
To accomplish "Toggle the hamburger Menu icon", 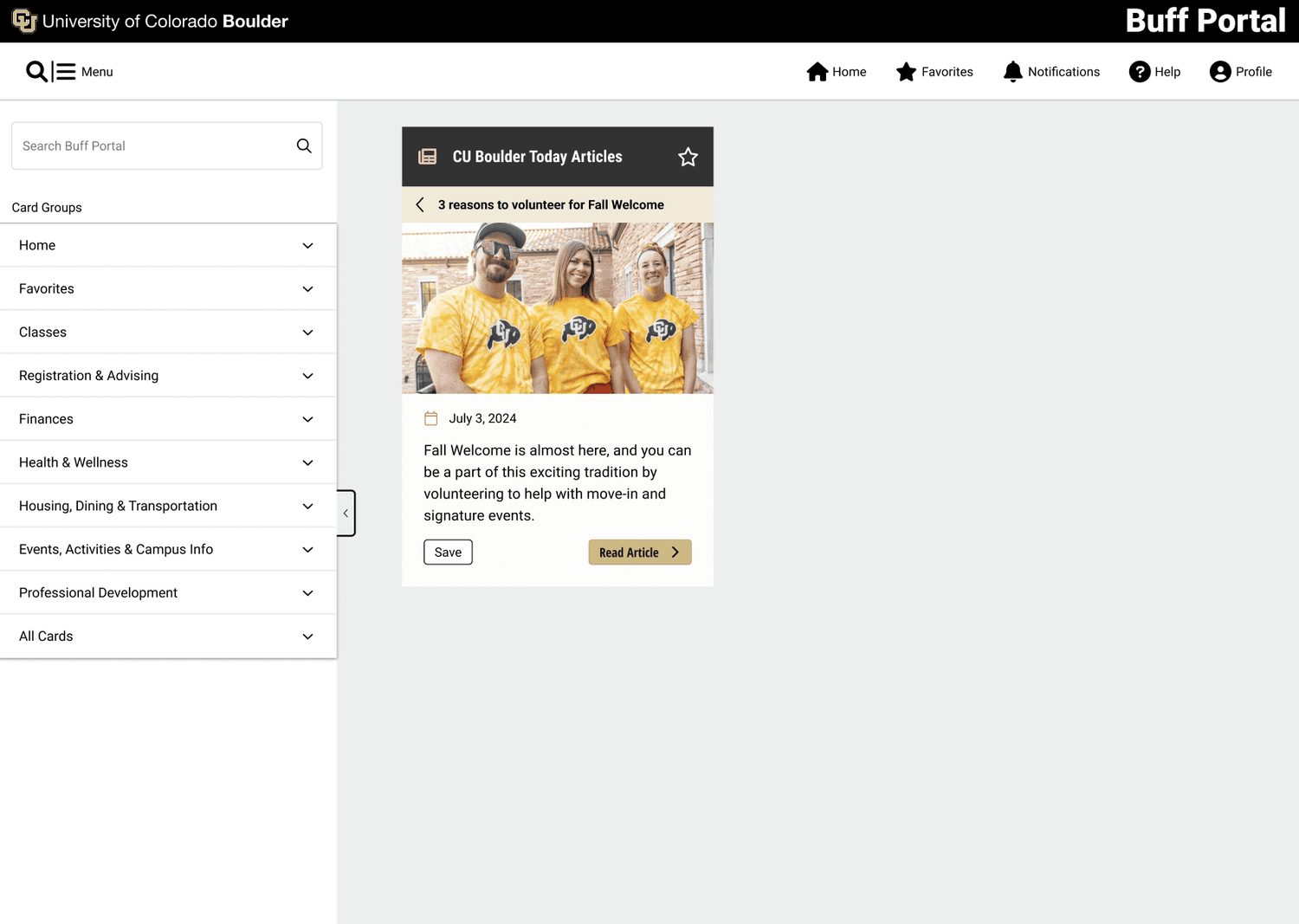I will pos(66,72).
